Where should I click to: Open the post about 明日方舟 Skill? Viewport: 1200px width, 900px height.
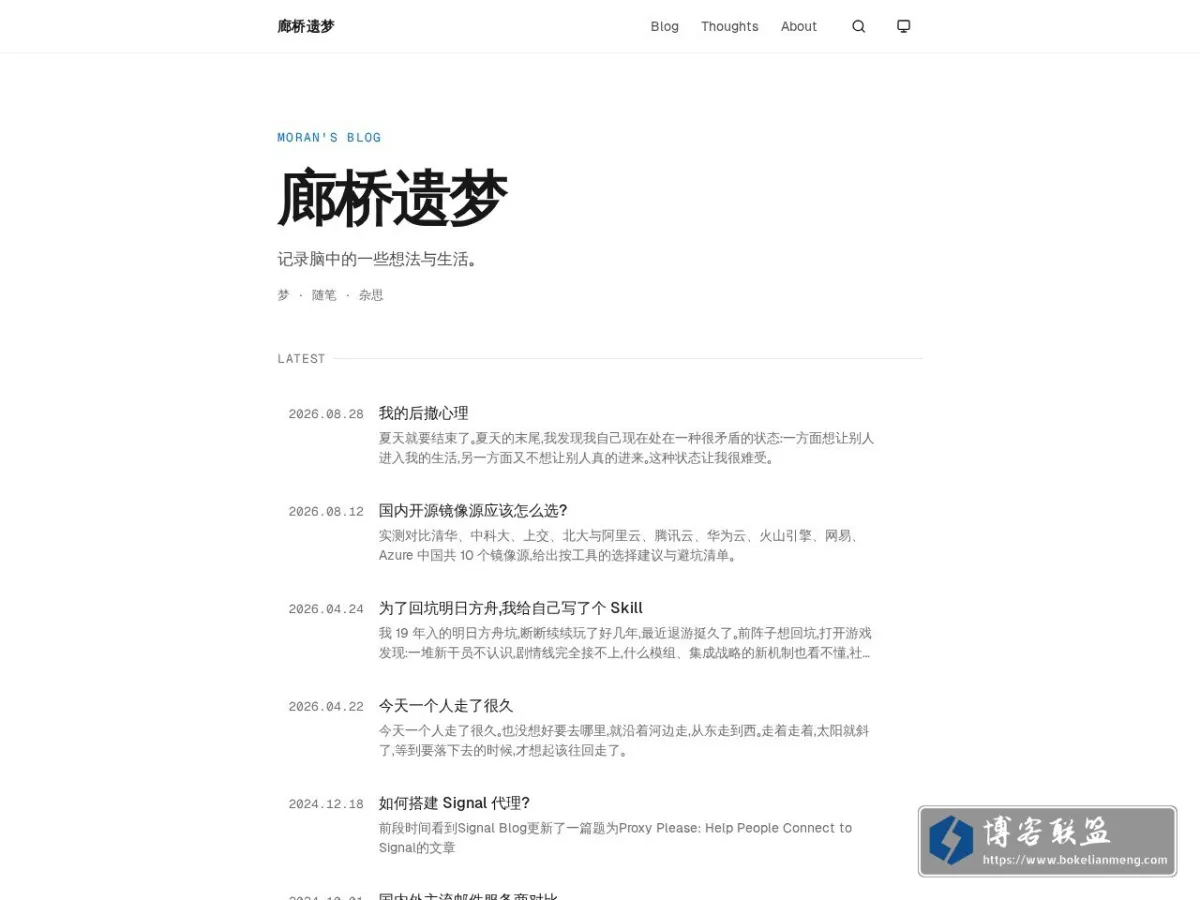pos(510,608)
